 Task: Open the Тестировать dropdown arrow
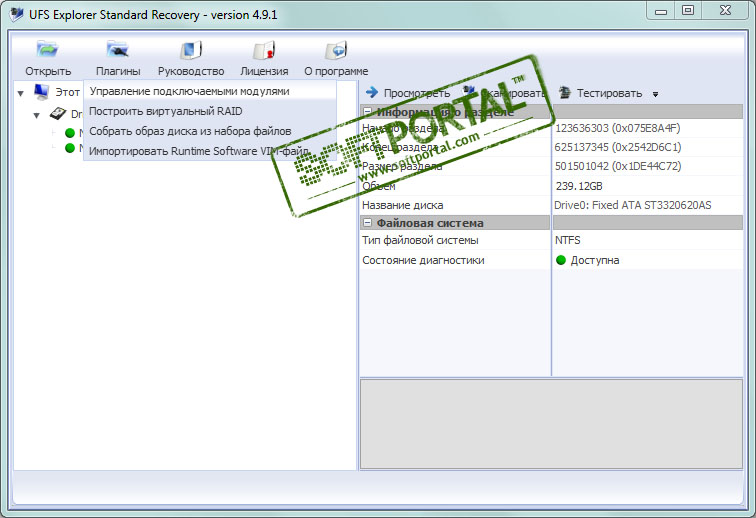click(x=655, y=95)
